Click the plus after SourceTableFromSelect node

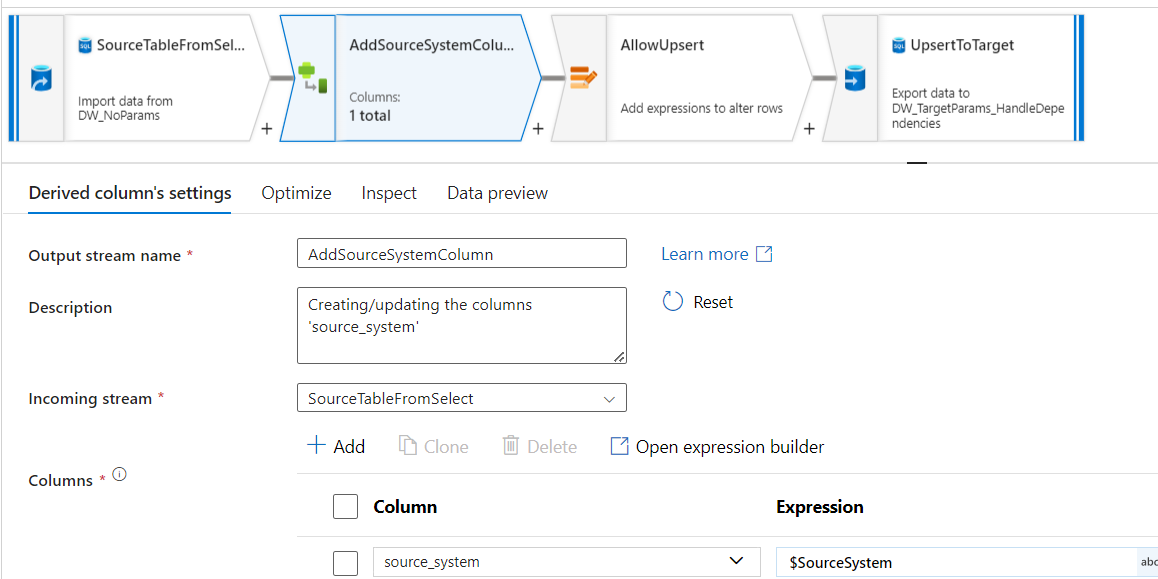pyautogui.click(x=267, y=128)
